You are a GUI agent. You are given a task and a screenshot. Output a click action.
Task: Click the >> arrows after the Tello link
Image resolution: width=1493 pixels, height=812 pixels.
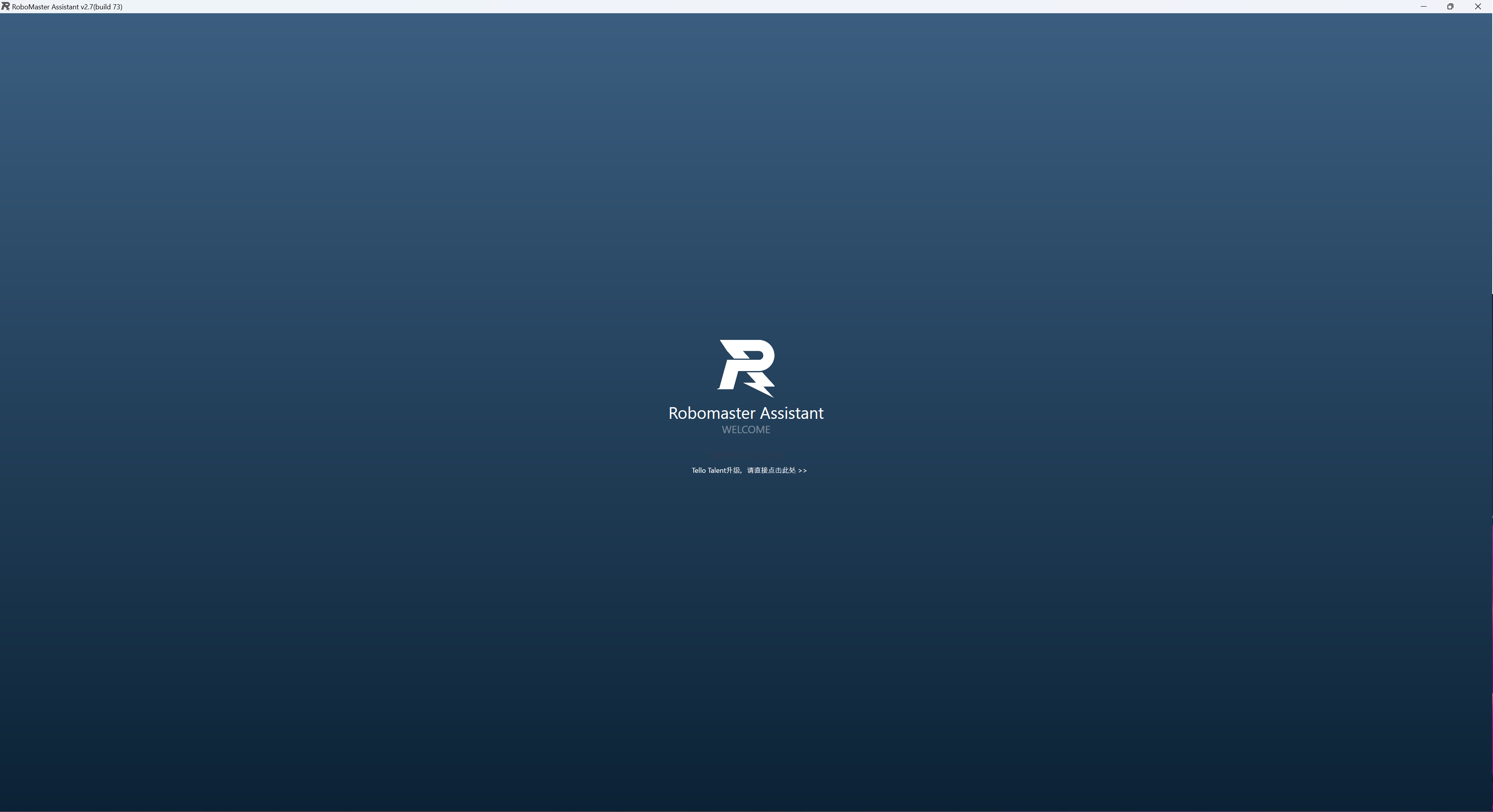[x=802, y=470]
